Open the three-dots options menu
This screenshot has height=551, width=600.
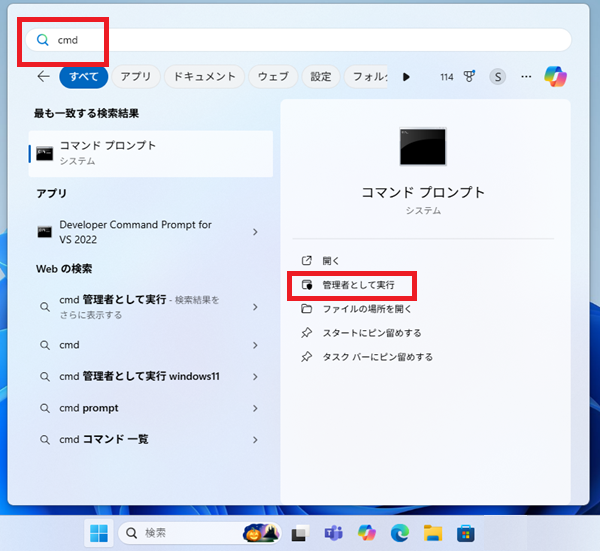pyautogui.click(x=526, y=77)
